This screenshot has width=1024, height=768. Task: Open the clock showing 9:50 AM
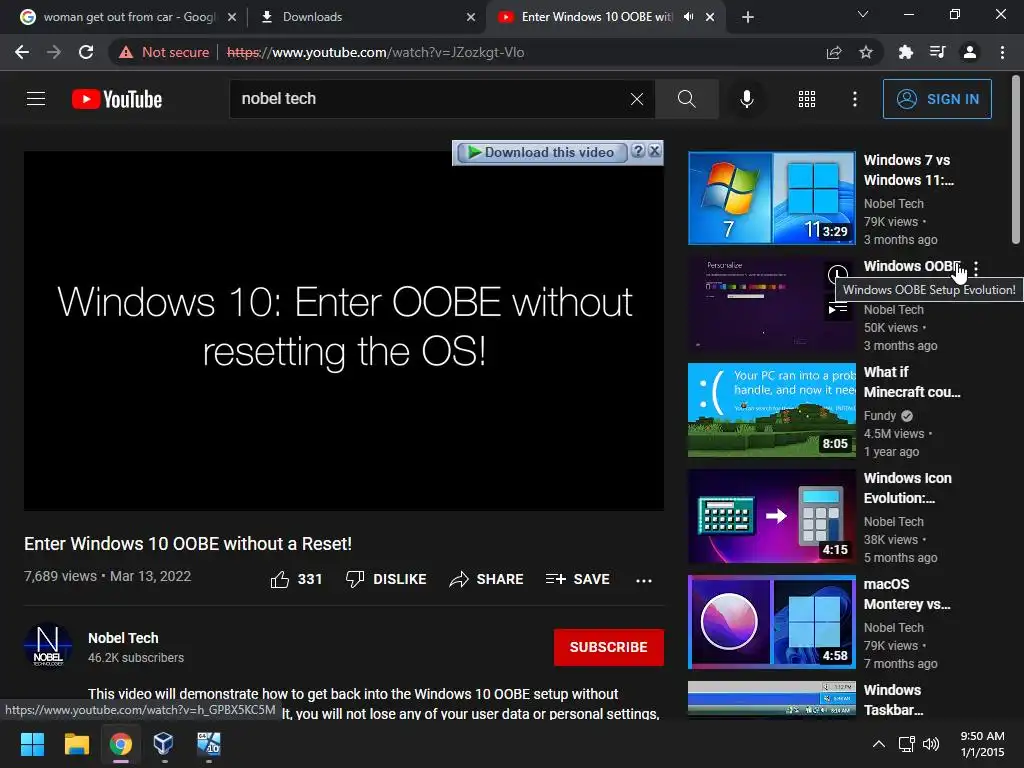[982, 744]
